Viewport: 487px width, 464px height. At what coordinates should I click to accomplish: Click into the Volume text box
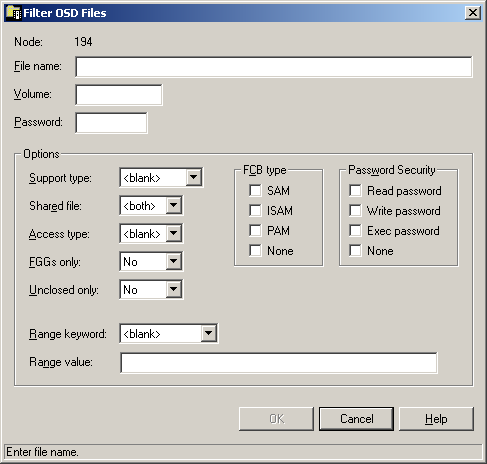click(x=119, y=95)
